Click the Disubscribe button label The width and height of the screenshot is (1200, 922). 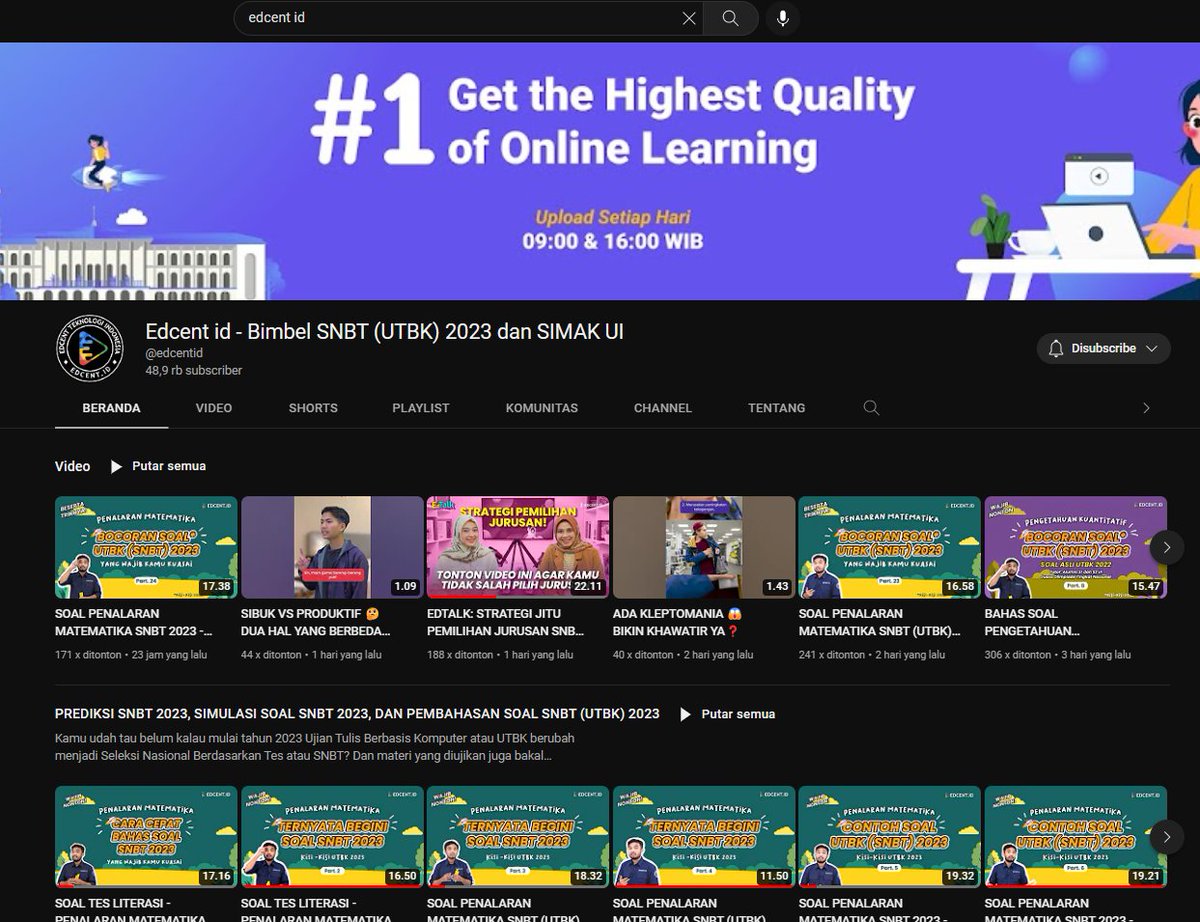point(1104,348)
